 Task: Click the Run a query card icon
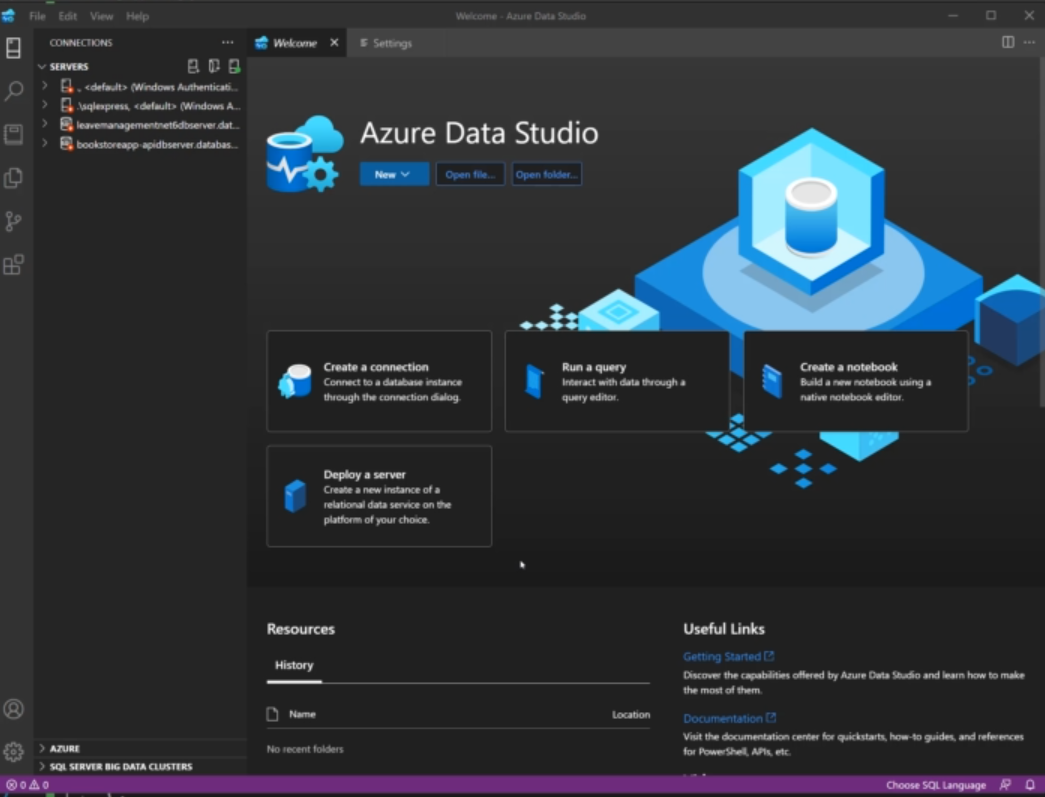point(534,381)
